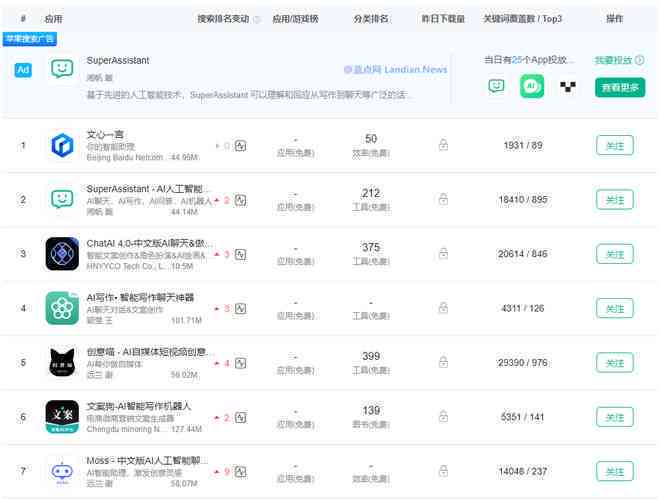
Task: View trend chart icon for AI写作
Action: tap(240, 309)
